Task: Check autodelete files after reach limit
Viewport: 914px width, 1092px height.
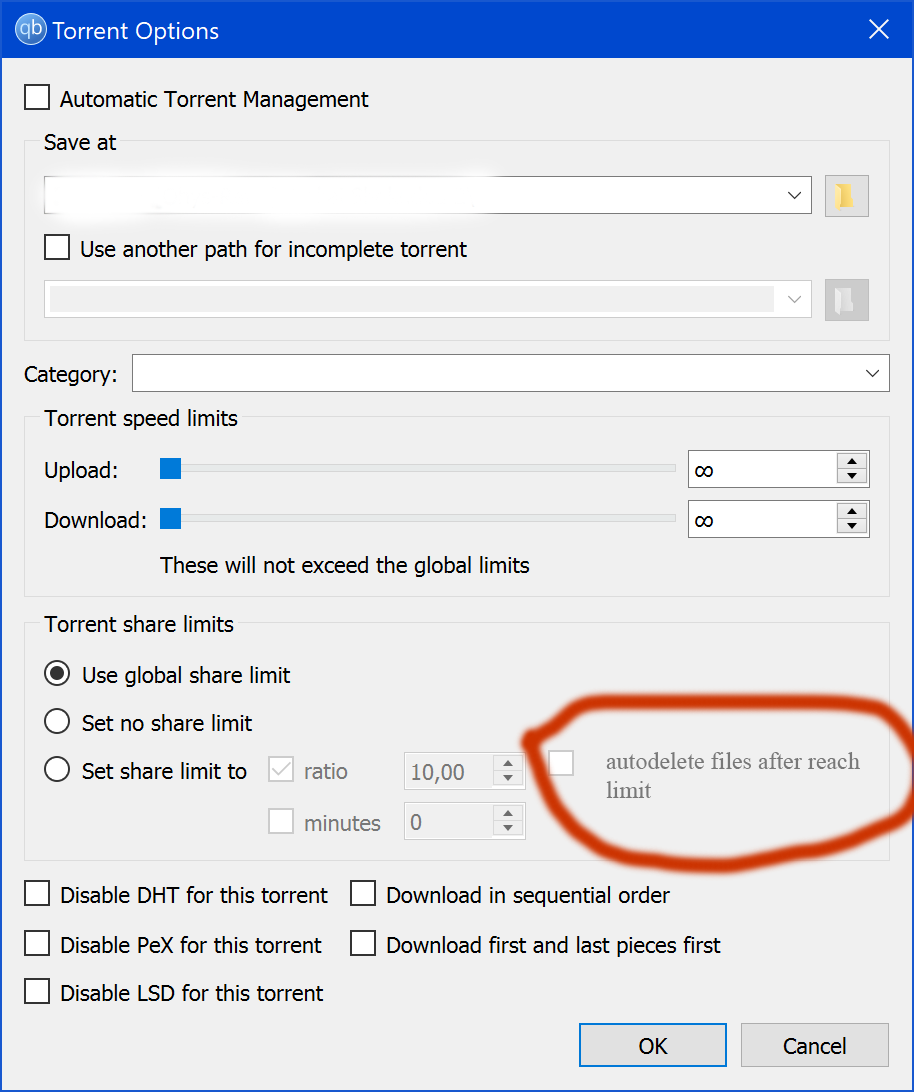Action: coord(560,762)
